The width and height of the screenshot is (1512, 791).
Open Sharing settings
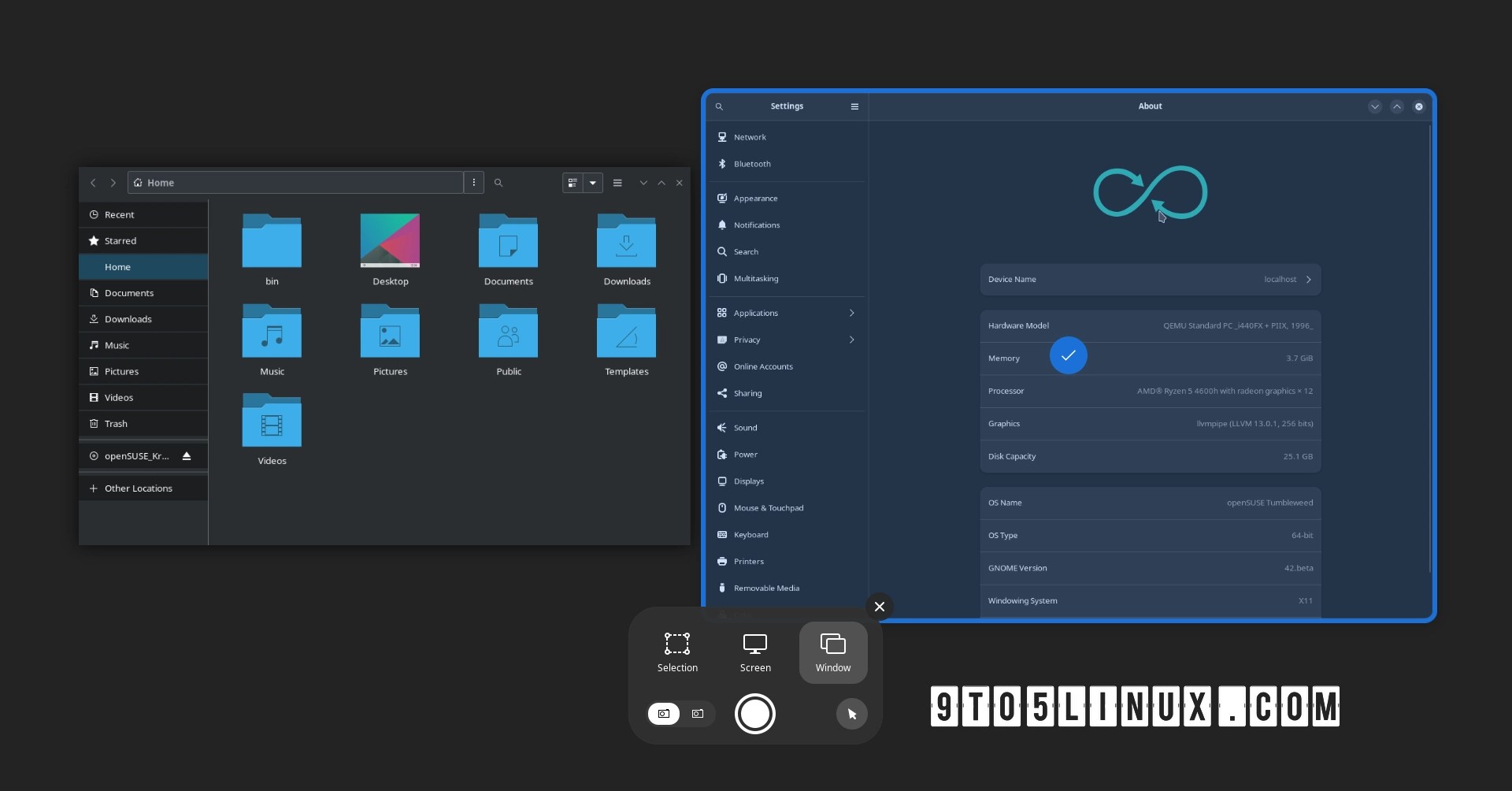pyautogui.click(x=787, y=393)
